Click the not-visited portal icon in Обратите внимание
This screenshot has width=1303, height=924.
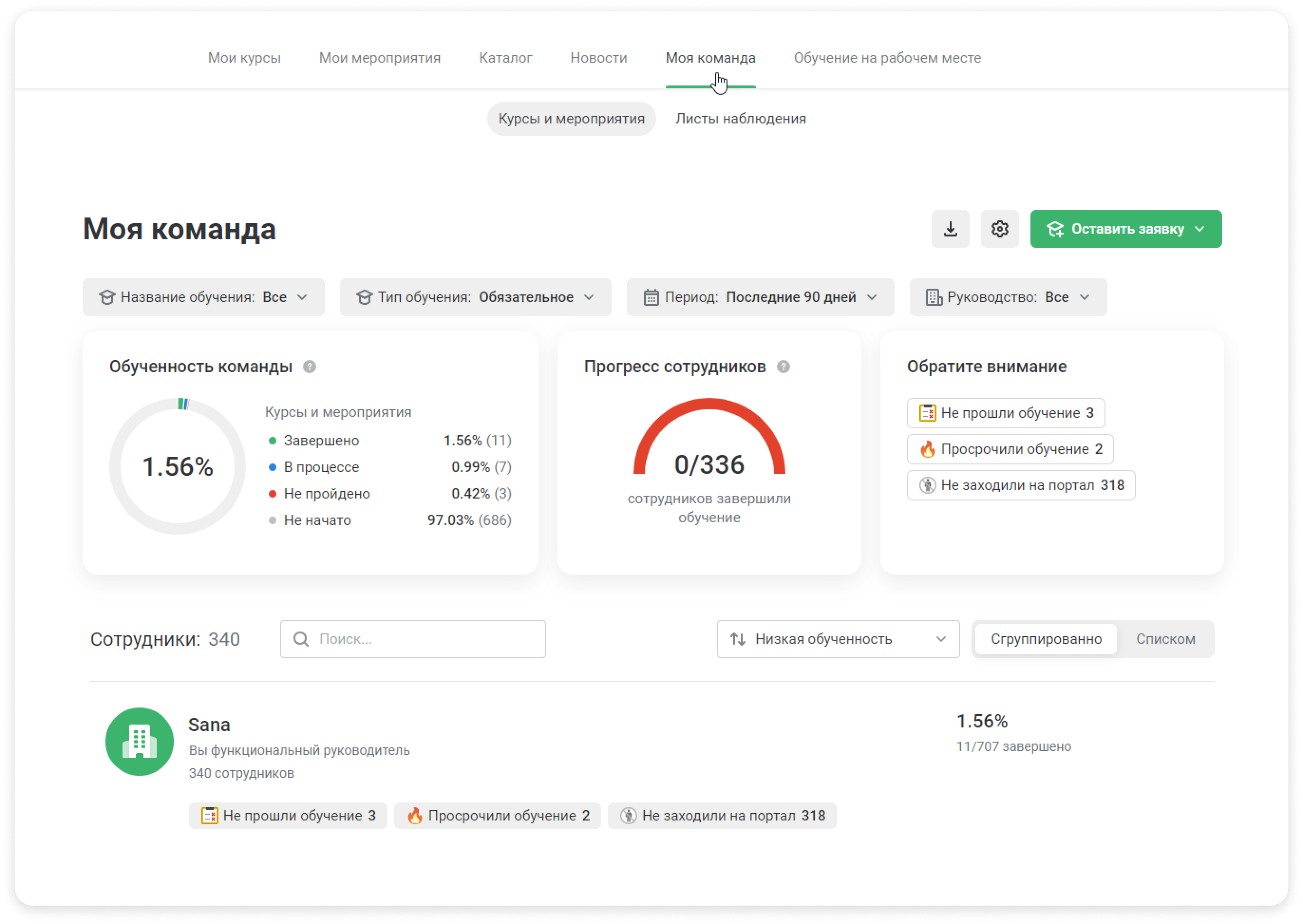pos(927,485)
